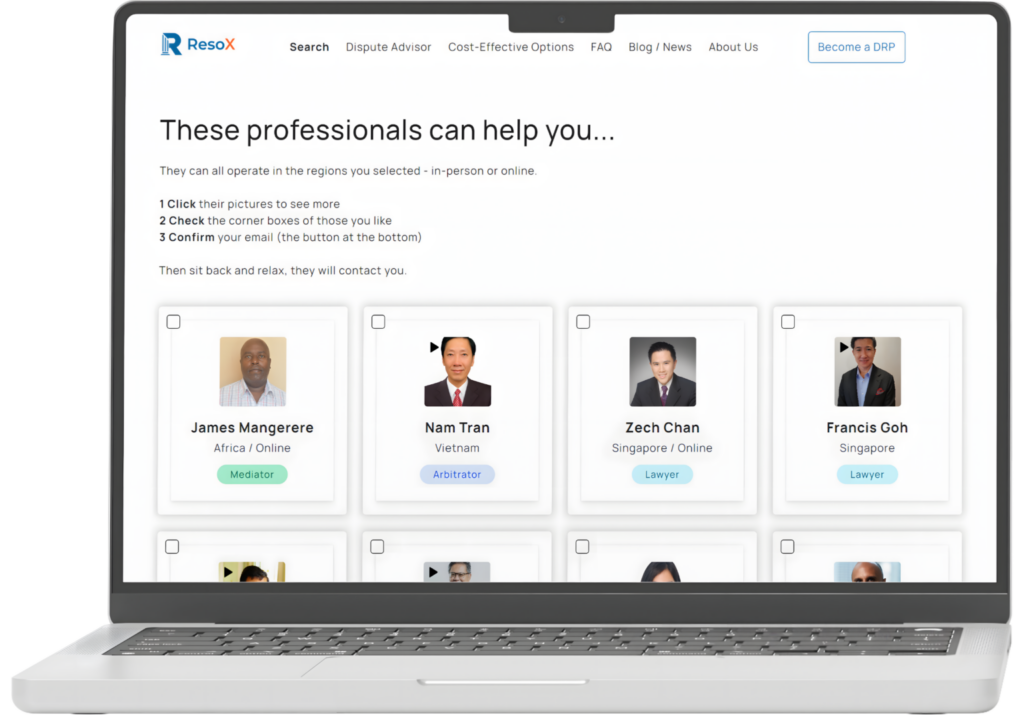Open the Search menu item
The image size is (1024, 715).
pos(309,47)
